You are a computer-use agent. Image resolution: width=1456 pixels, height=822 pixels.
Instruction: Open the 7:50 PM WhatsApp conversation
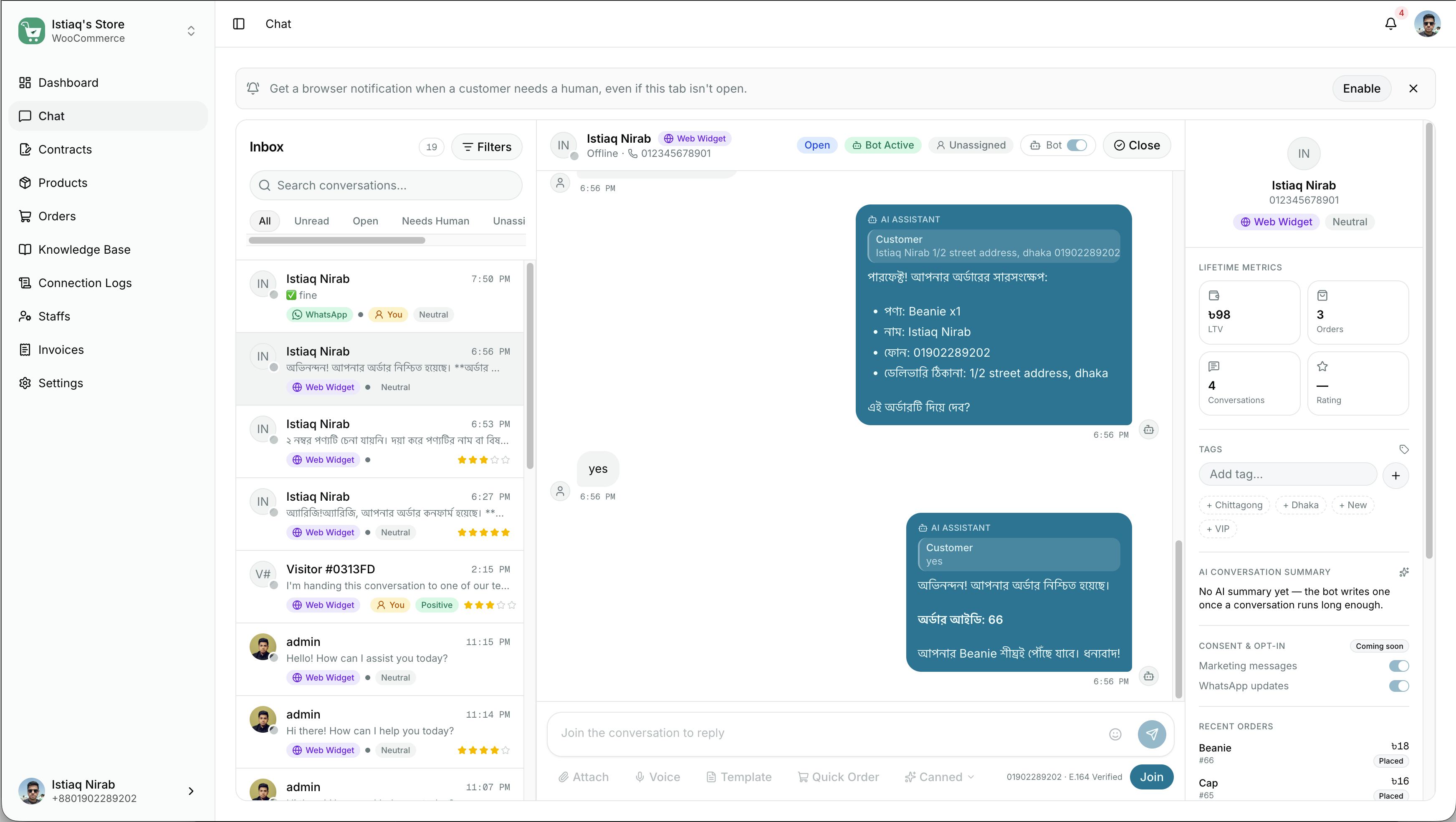pyautogui.click(x=380, y=297)
